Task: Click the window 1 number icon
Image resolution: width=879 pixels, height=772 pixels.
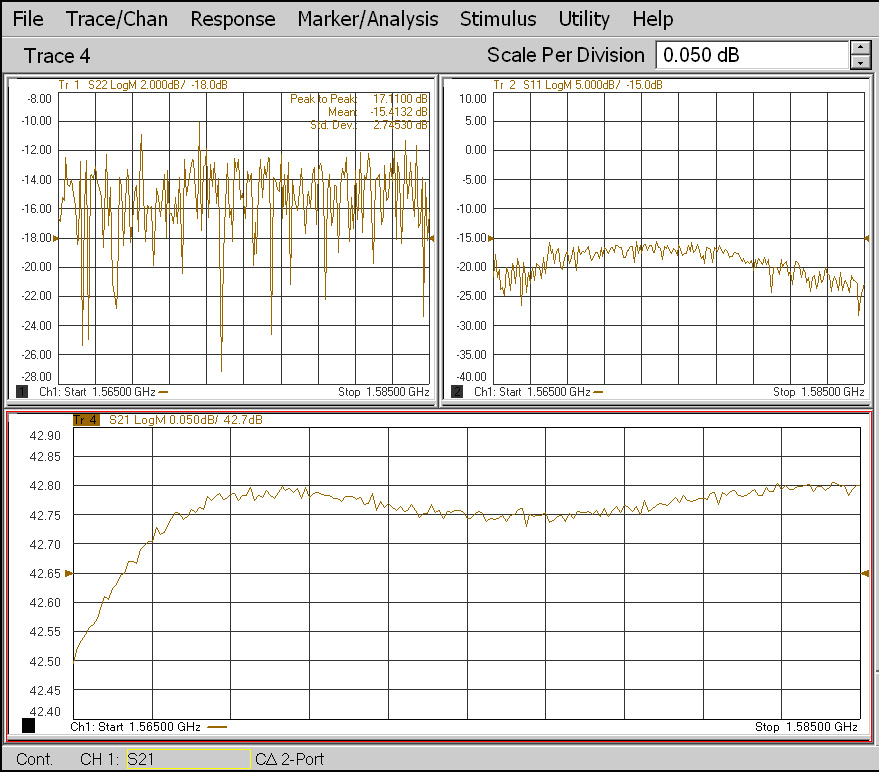Action: [22, 392]
